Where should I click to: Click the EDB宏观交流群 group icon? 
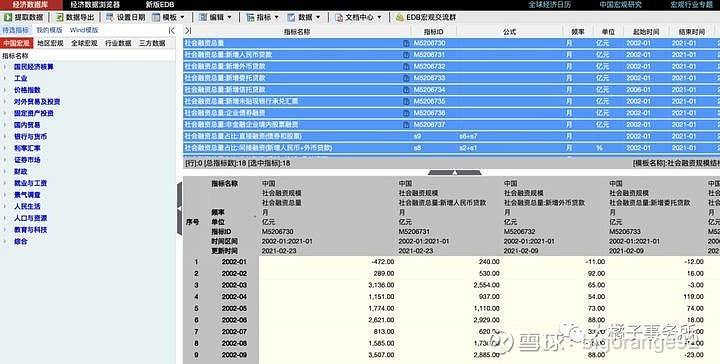click(399, 17)
